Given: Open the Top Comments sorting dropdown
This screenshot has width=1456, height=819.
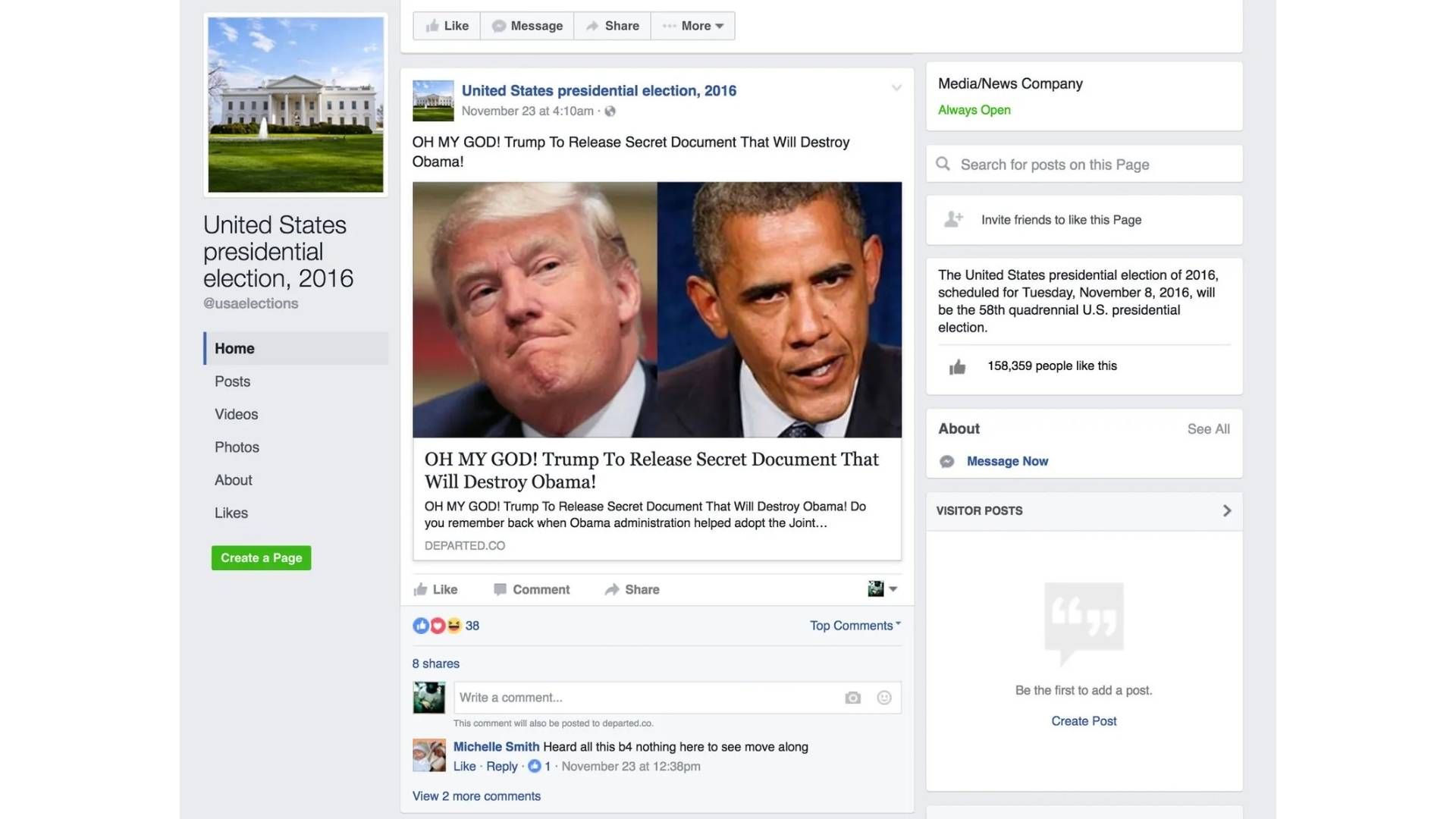Looking at the screenshot, I should (855, 626).
